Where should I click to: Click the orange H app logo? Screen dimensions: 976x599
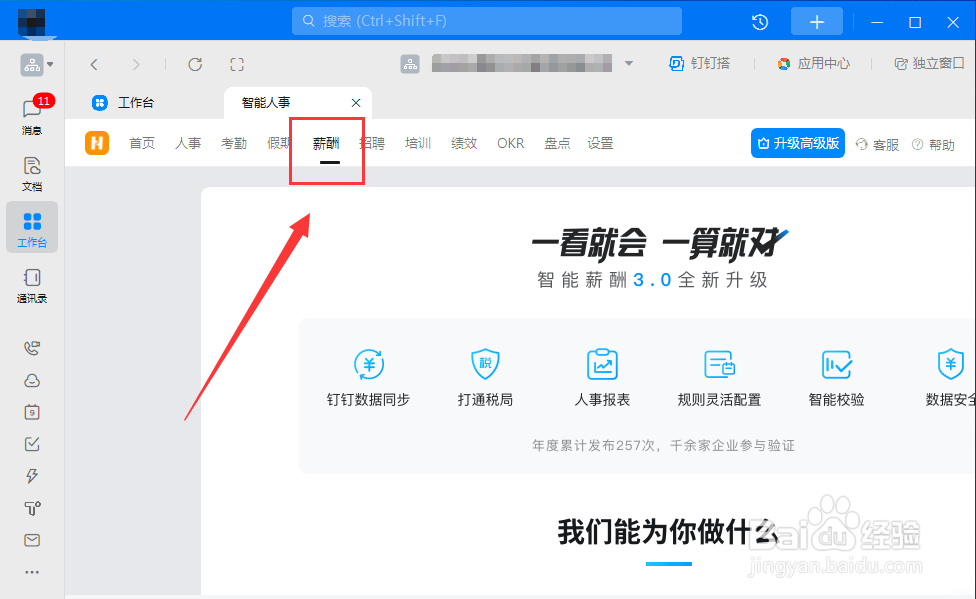pyautogui.click(x=97, y=143)
